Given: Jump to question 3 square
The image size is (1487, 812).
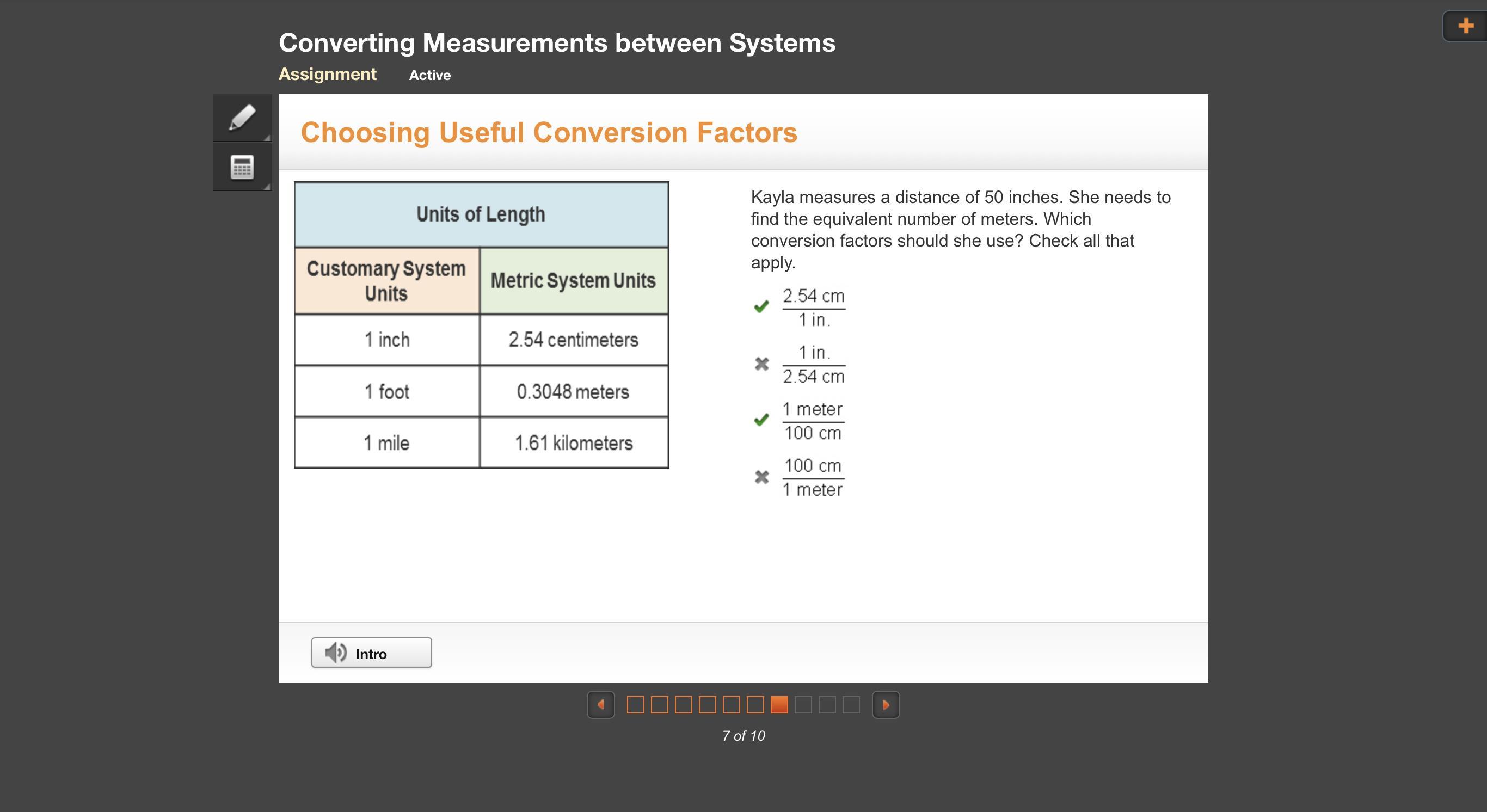Looking at the screenshot, I should point(684,705).
